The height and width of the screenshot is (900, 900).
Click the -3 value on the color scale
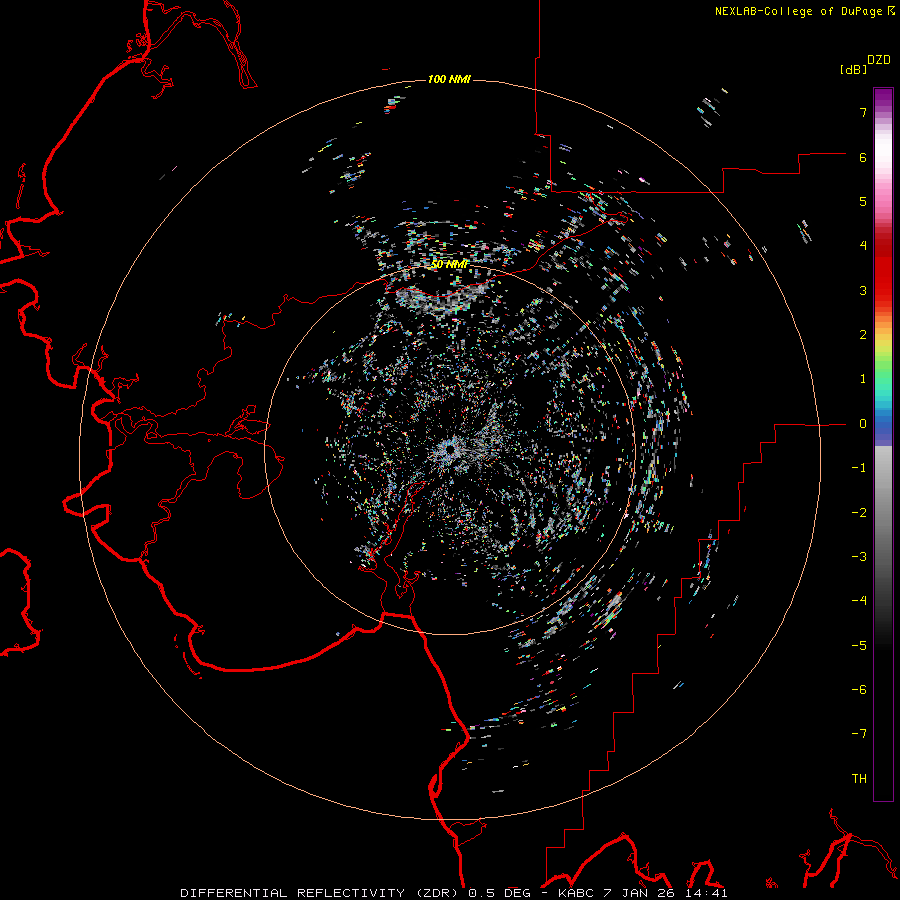(859, 557)
